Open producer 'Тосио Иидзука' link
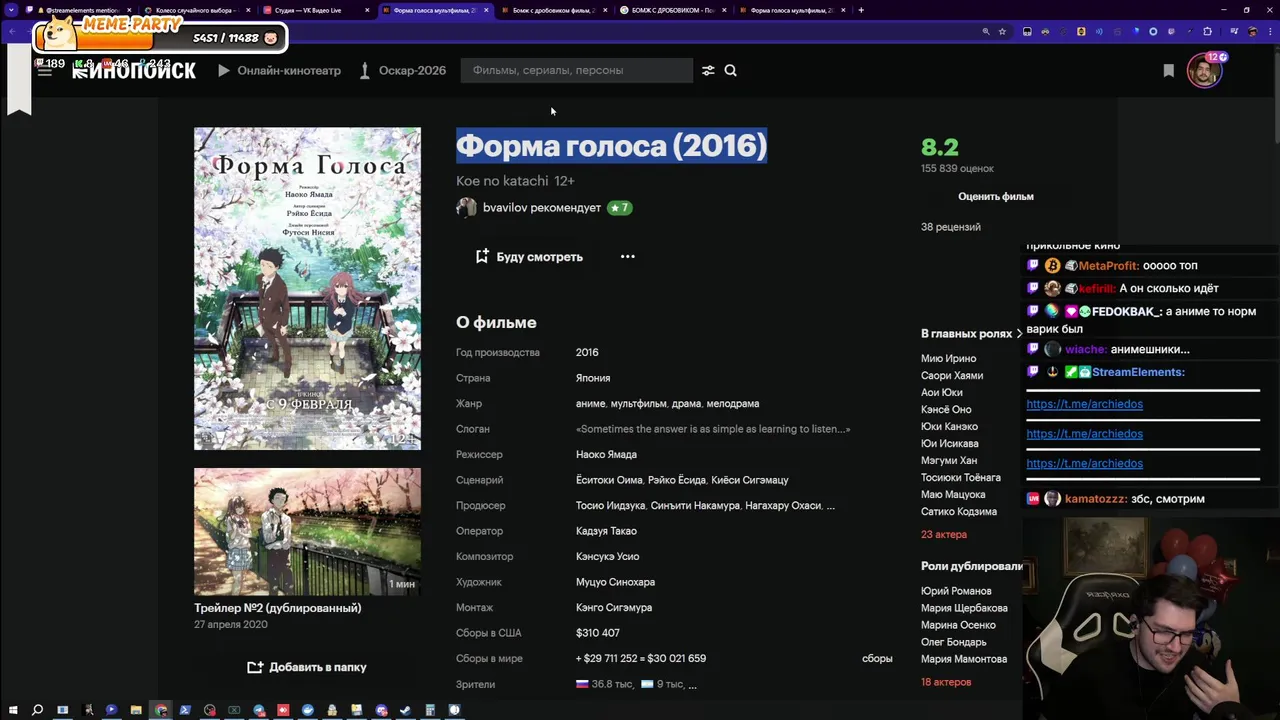Image resolution: width=1280 pixels, height=720 pixels. click(611, 506)
